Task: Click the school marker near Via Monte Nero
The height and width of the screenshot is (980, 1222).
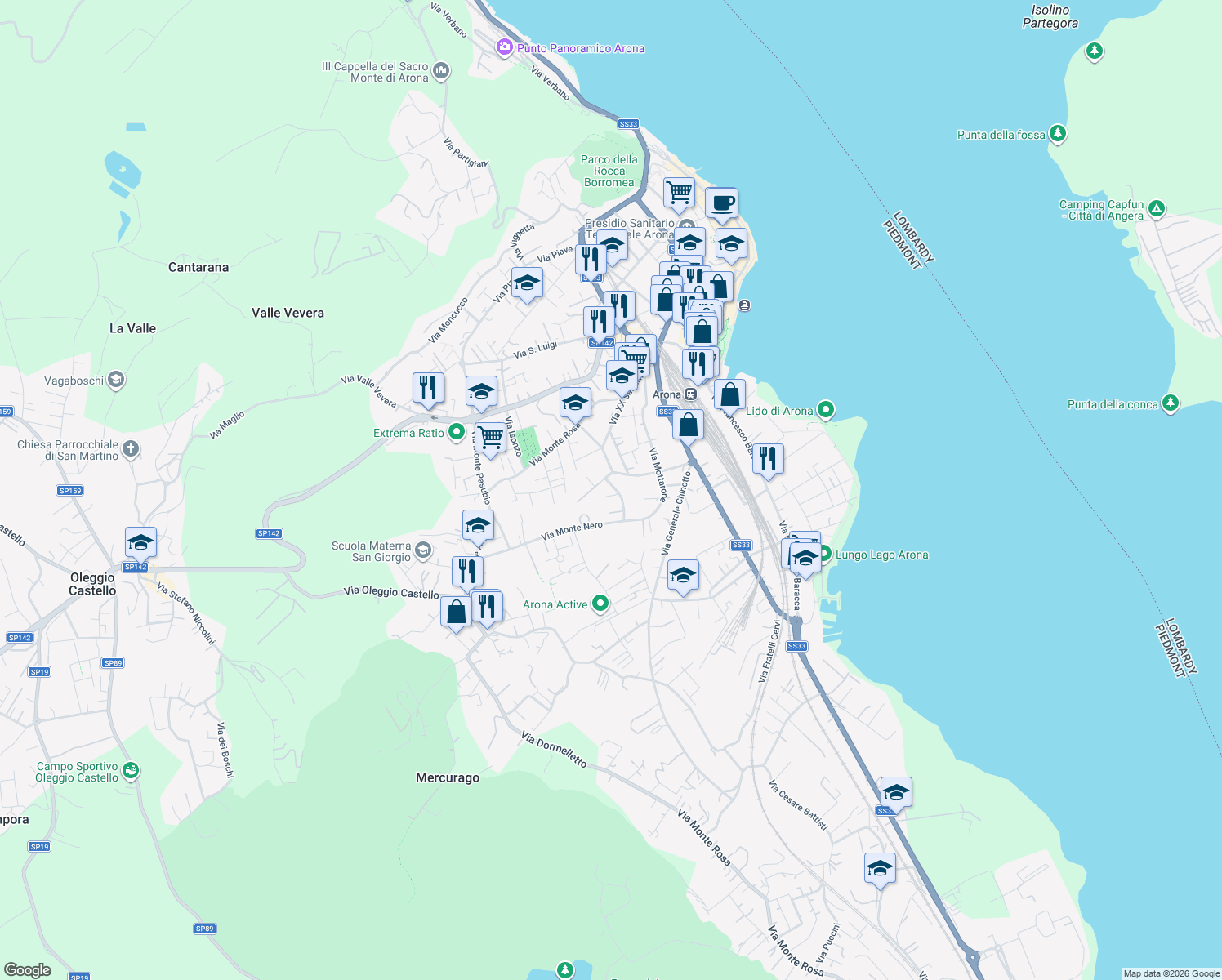Action: [478, 526]
